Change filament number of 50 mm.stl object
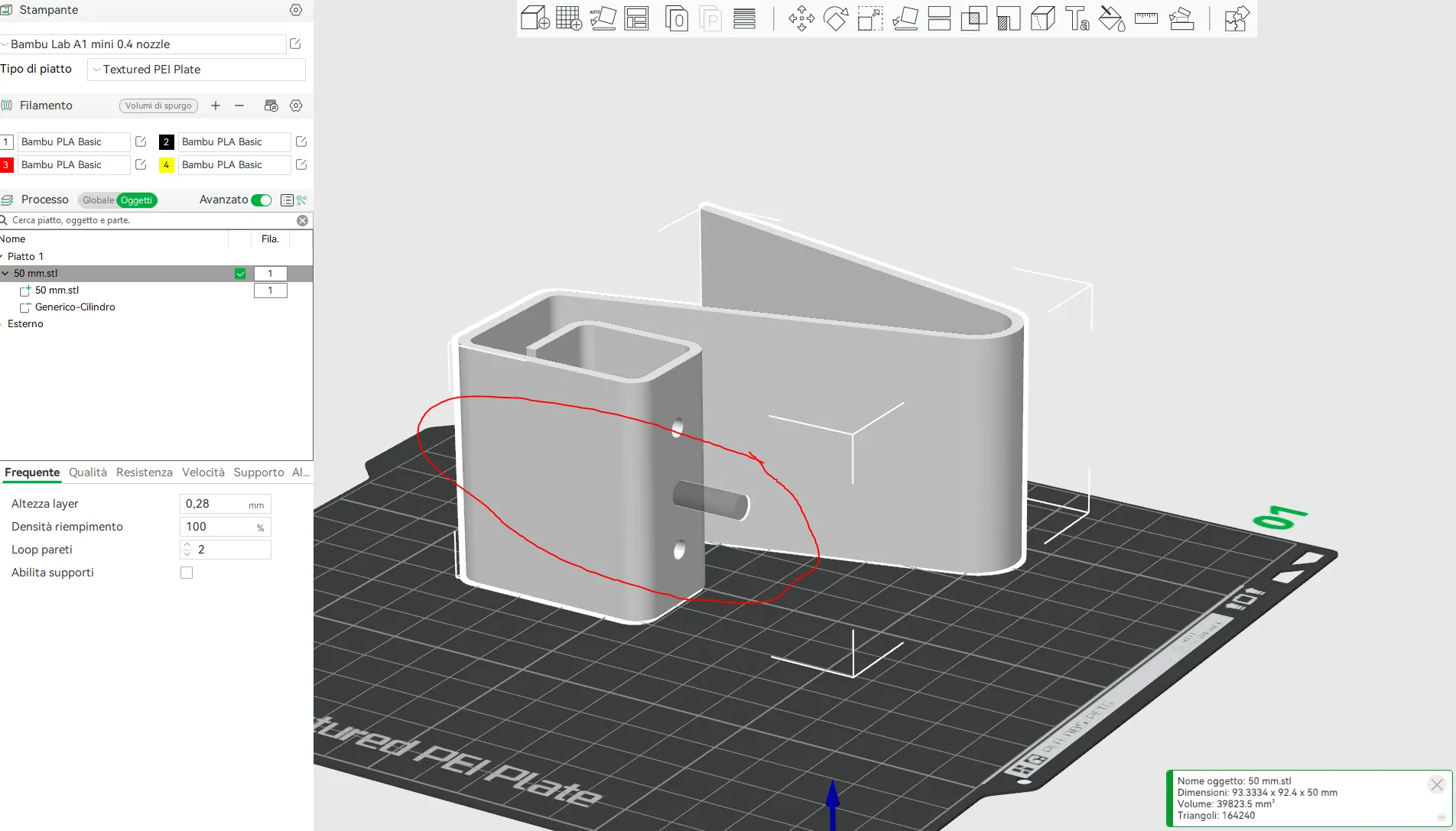This screenshot has height=831, width=1456. [270, 274]
